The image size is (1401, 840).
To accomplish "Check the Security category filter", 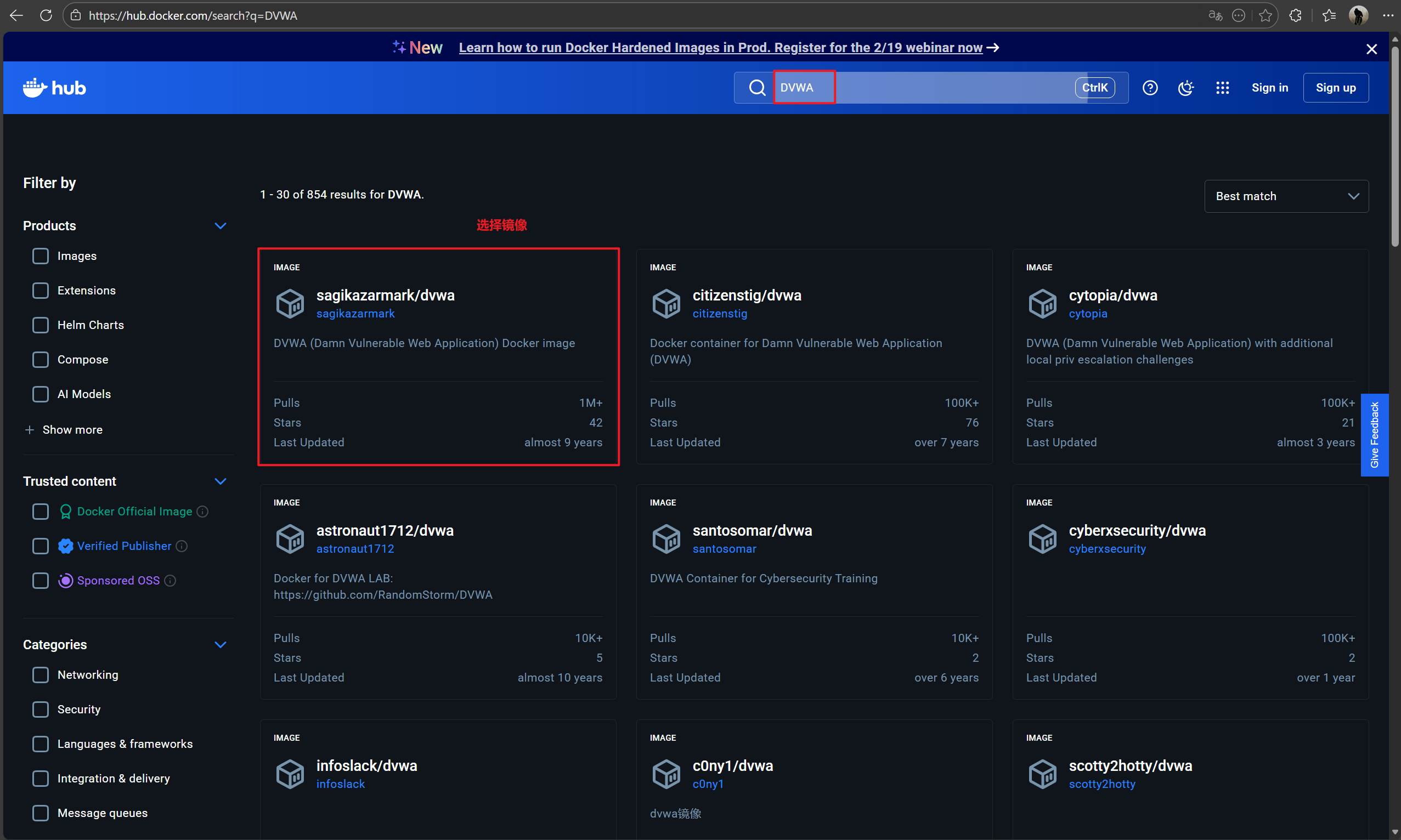I will point(40,710).
